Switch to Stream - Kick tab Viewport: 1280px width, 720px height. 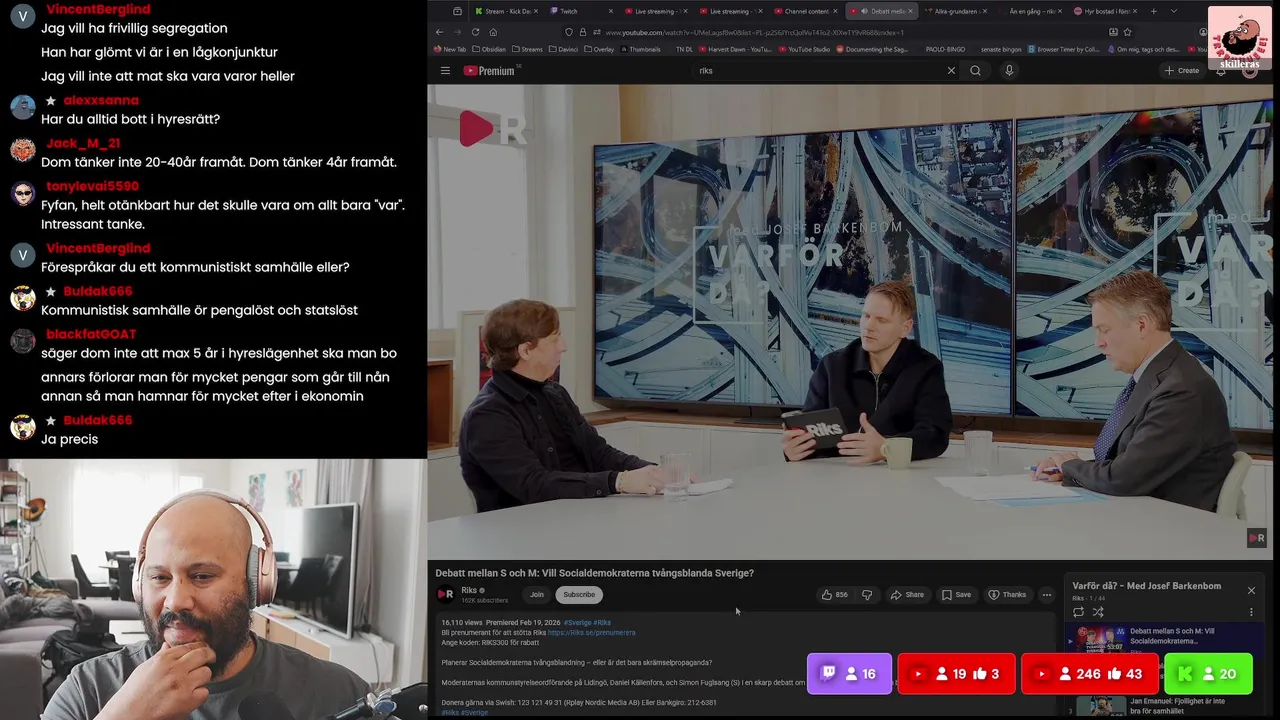505,11
